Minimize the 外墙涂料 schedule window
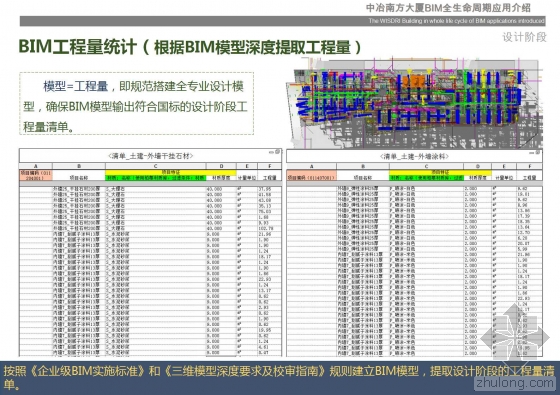Screen dimensions: 560x395 coord(531,153)
